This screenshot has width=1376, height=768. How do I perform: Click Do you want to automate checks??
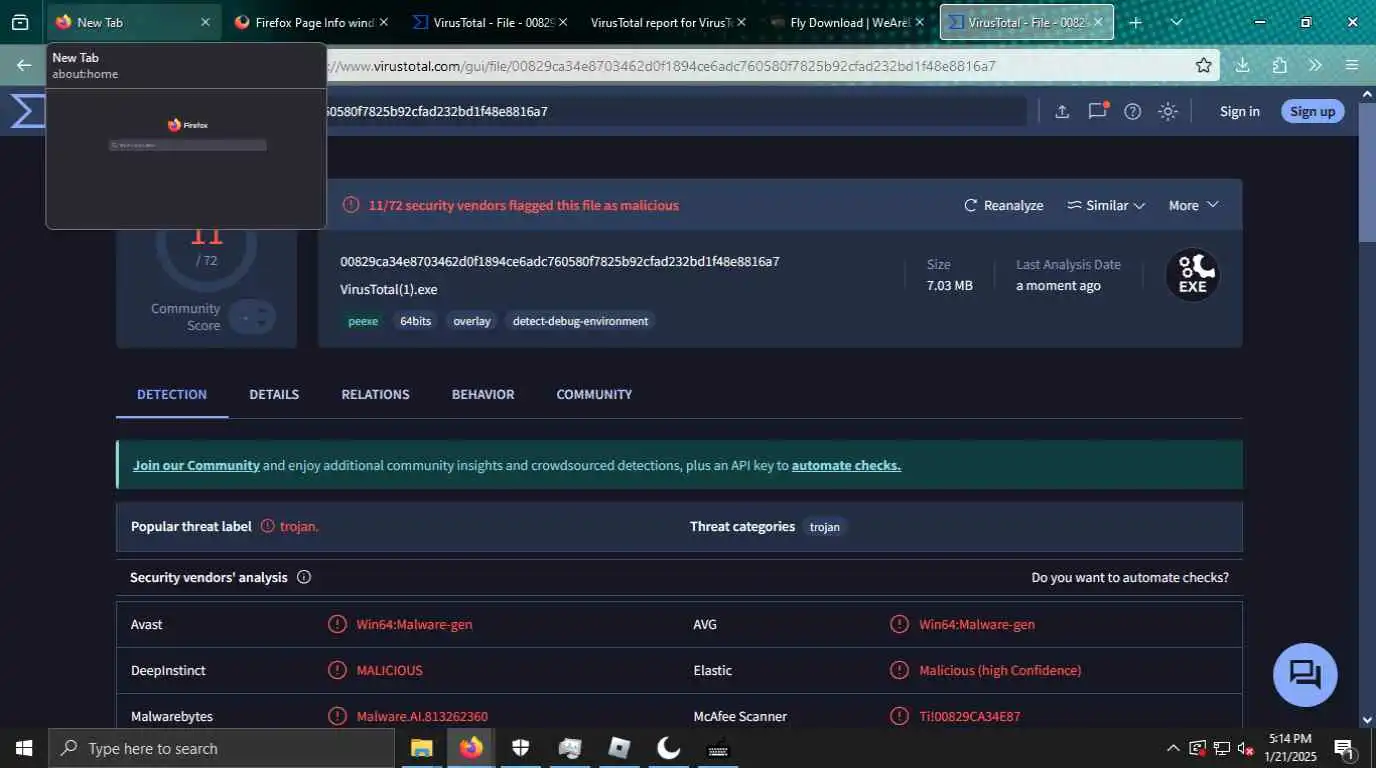click(x=1130, y=577)
